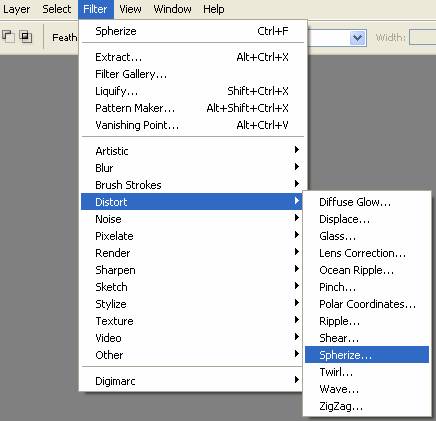The width and height of the screenshot is (436, 421).
Task: Launch the Liquify... filter
Action: pos(192,91)
